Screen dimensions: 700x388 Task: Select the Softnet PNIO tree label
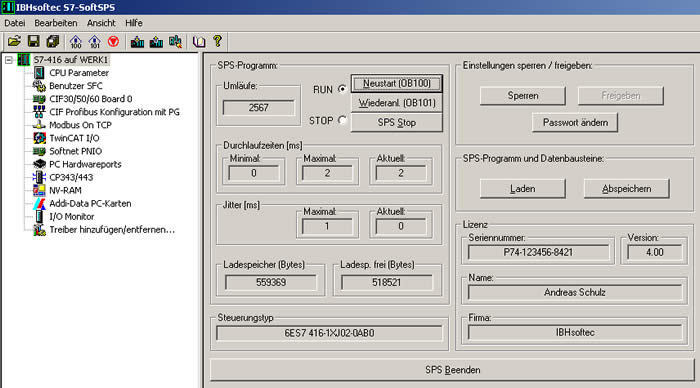point(75,151)
